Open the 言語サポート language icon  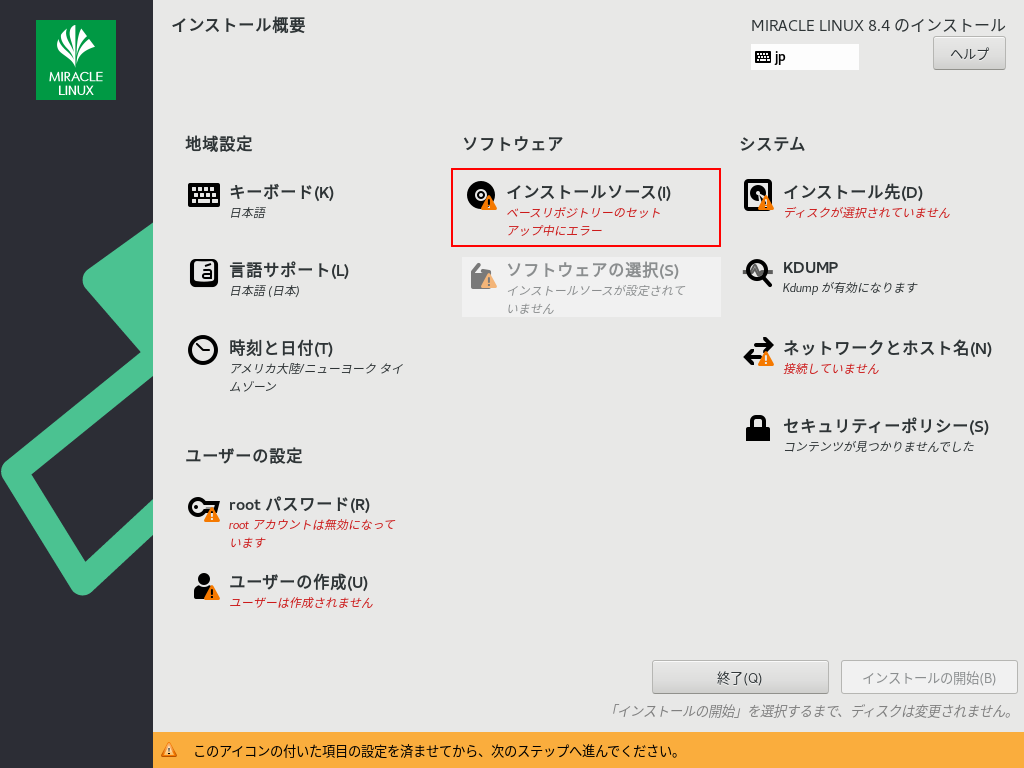click(204, 273)
